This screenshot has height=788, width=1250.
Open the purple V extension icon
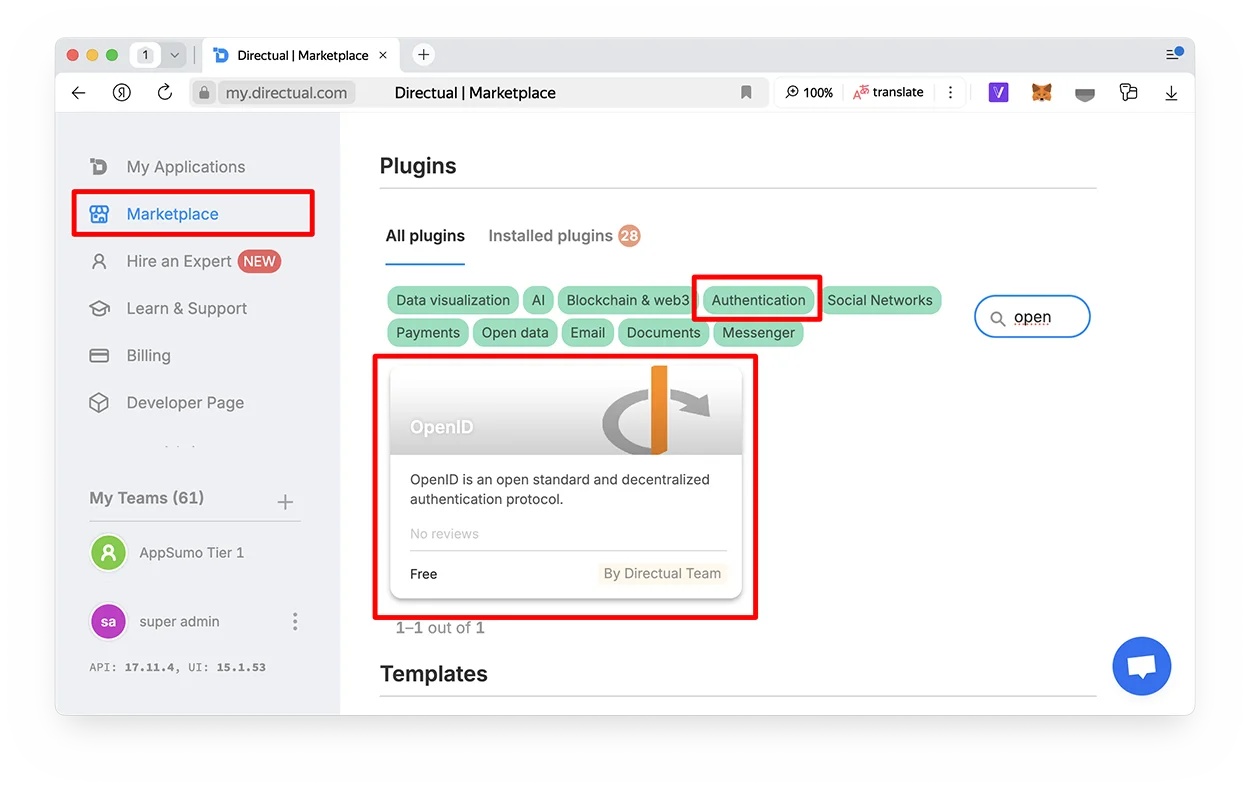pyautogui.click(x=998, y=93)
